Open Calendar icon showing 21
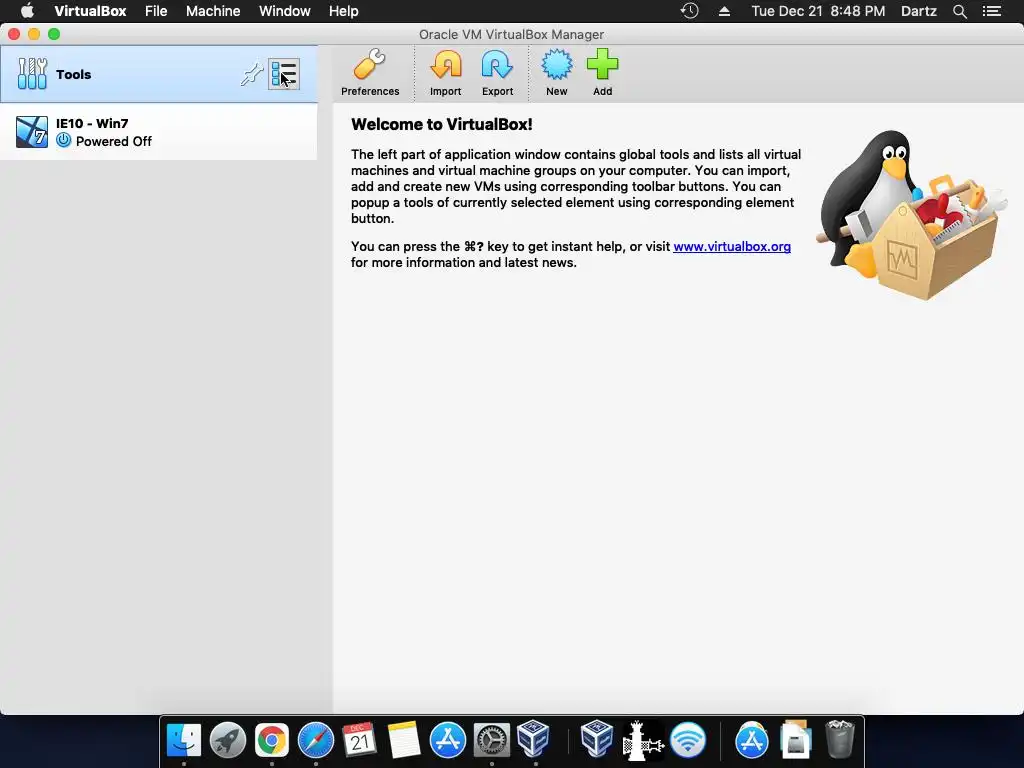The height and width of the screenshot is (768, 1024). [359, 739]
